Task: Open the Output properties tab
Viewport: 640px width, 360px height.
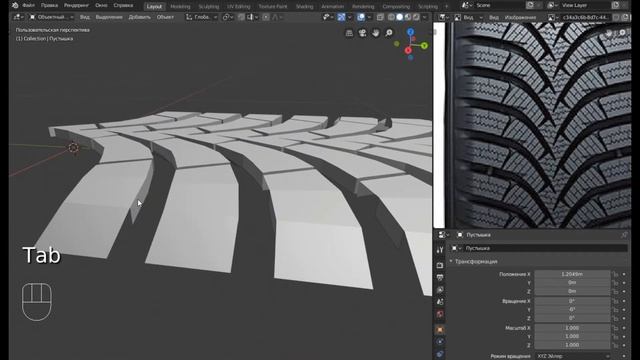Action: 440,278
